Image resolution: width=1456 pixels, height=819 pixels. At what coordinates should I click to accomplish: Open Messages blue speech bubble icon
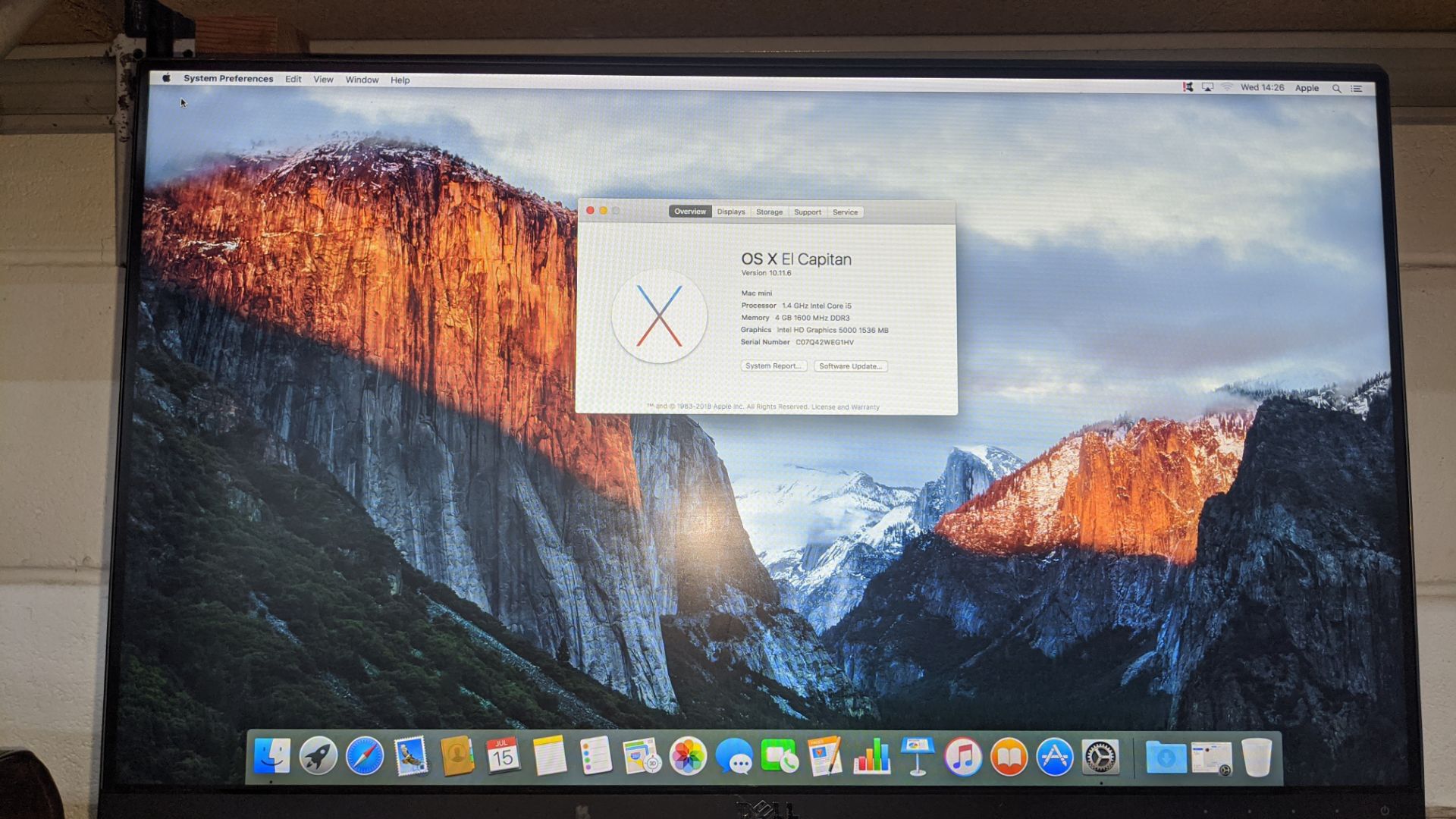coord(733,757)
